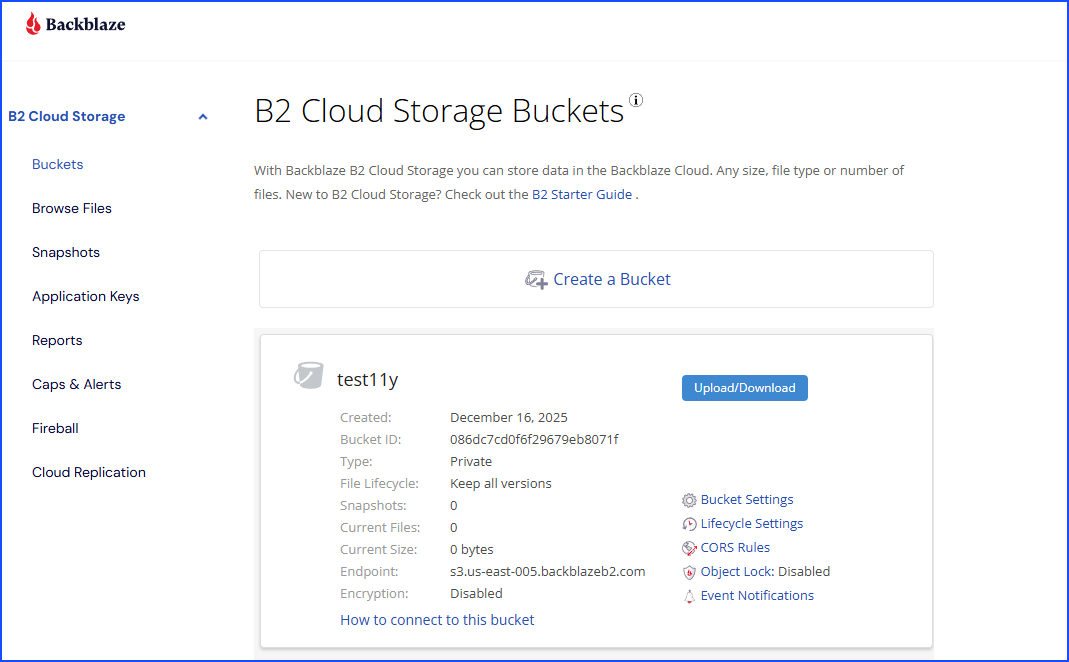Open Browse Files in sidebar
1069x662 pixels.
[x=72, y=208]
